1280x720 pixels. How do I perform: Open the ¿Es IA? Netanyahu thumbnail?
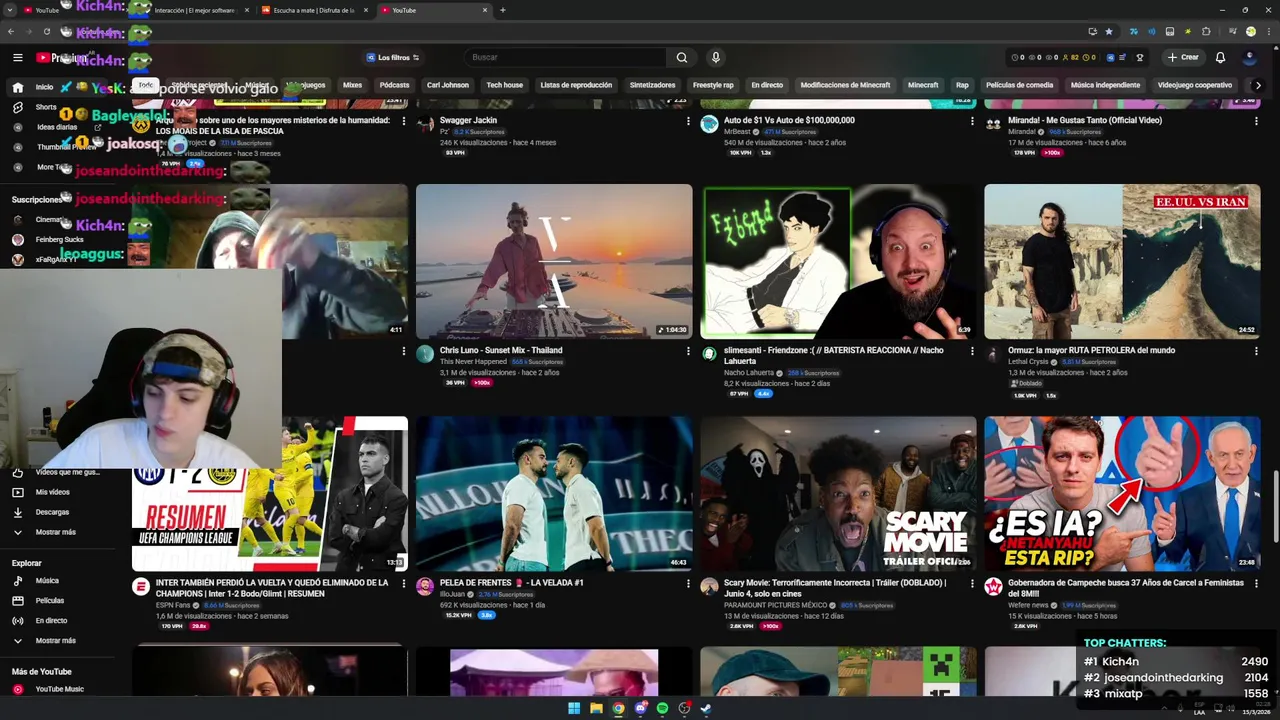1122,494
